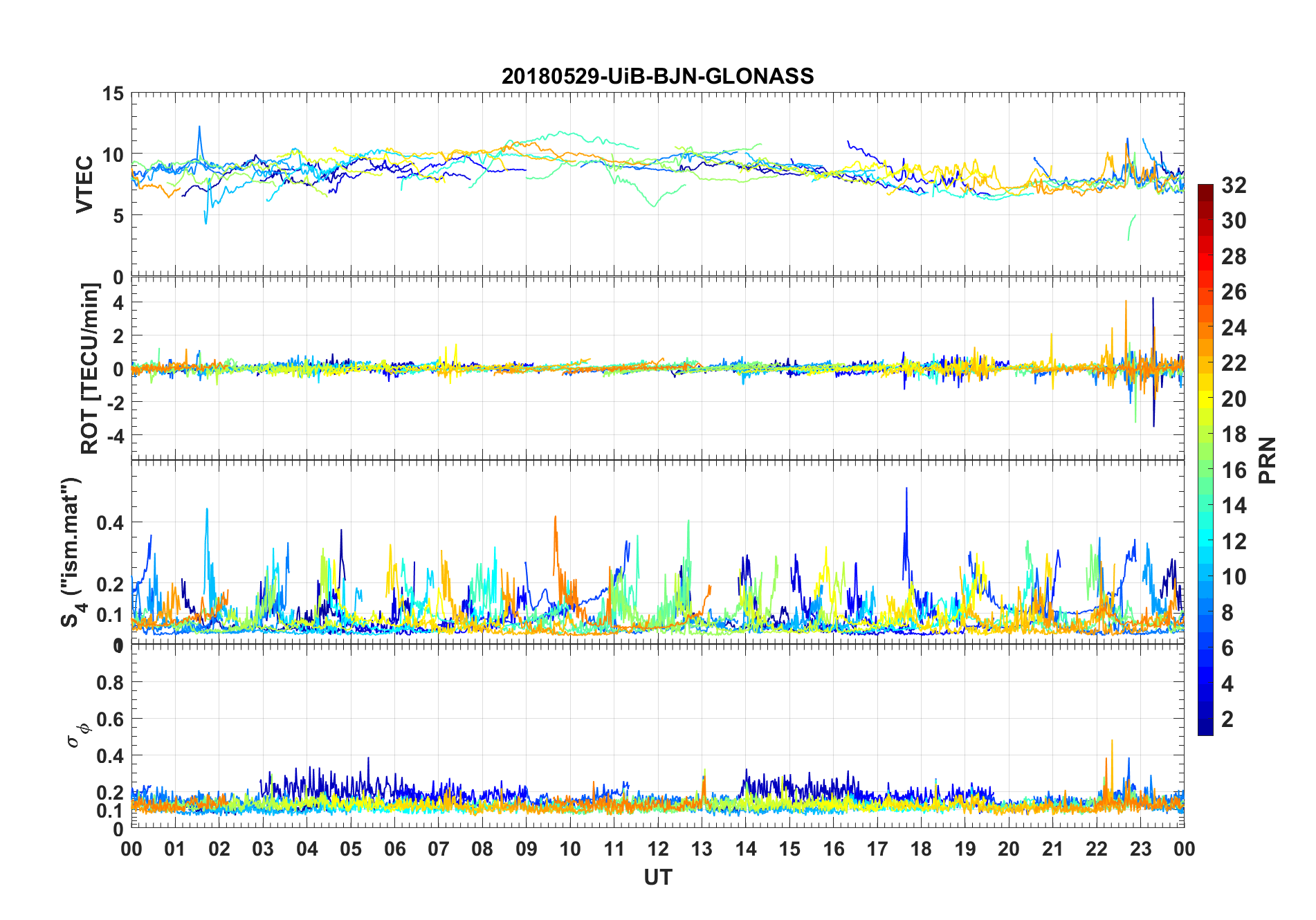1316x920 pixels.
Task: Click the dark blue bottom of colorbar
Action: 1205,726
